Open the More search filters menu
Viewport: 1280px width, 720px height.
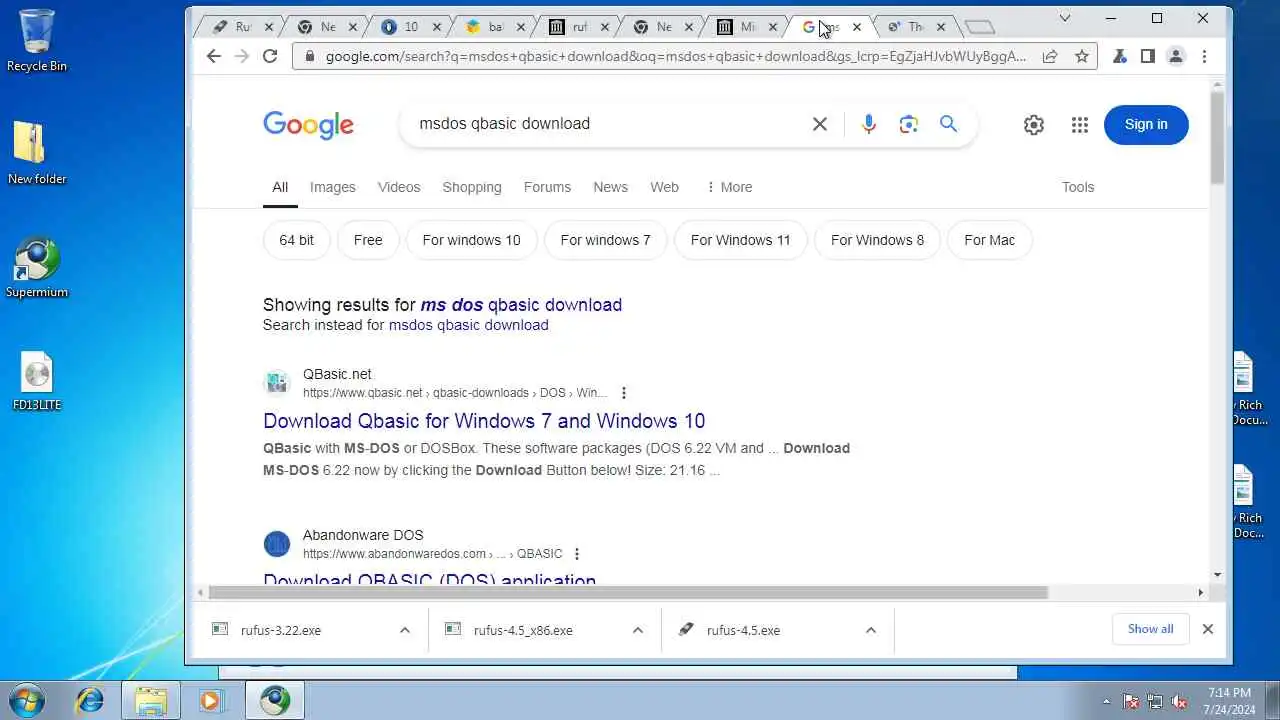click(x=729, y=187)
